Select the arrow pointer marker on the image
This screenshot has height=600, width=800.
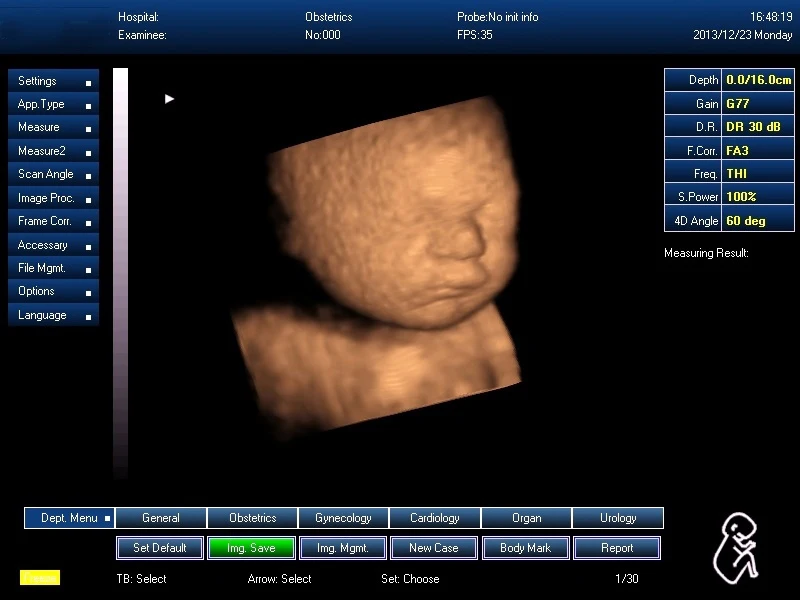(x=169, y=99)
